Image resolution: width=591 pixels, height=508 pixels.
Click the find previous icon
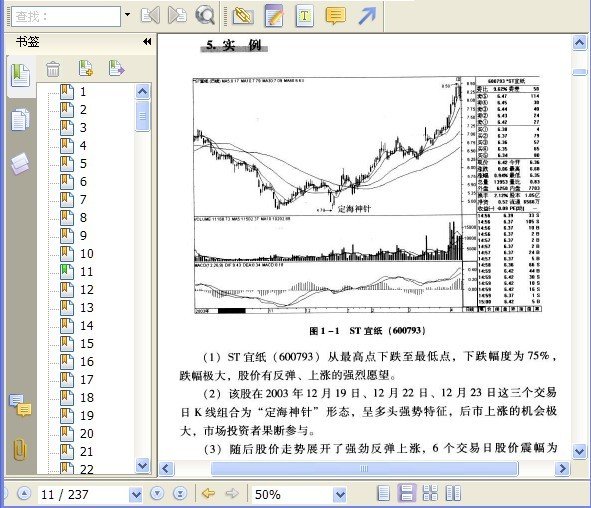(x=150, y=15)
